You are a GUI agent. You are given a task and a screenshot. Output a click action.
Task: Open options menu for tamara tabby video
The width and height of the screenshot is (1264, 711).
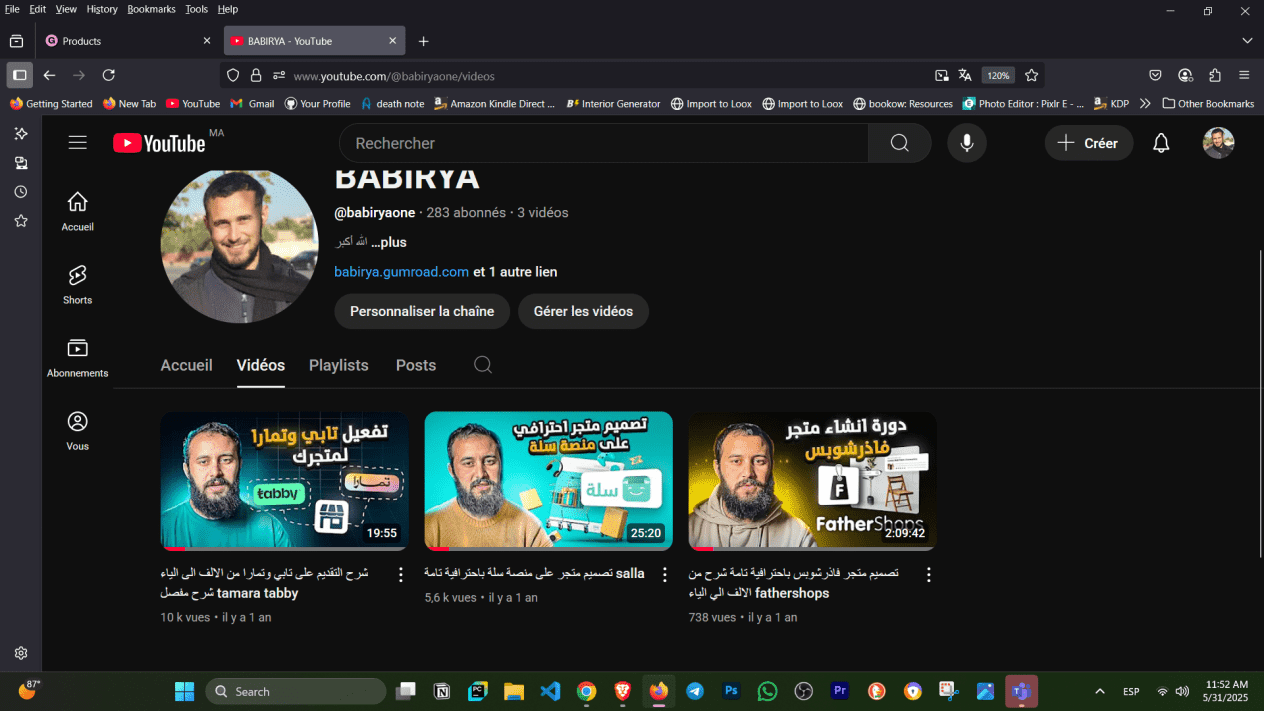click(x=401, y=574)
